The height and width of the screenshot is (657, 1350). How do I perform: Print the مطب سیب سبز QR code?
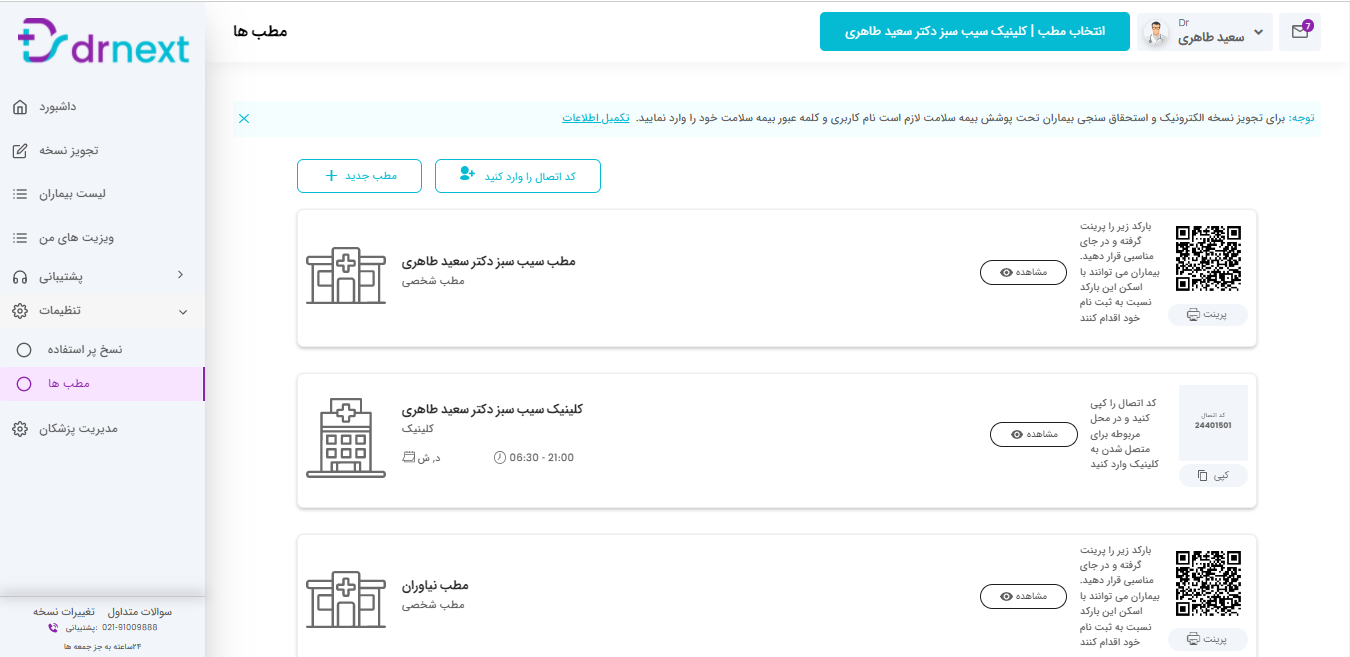pyautogui.click(x=1208, y=315)
